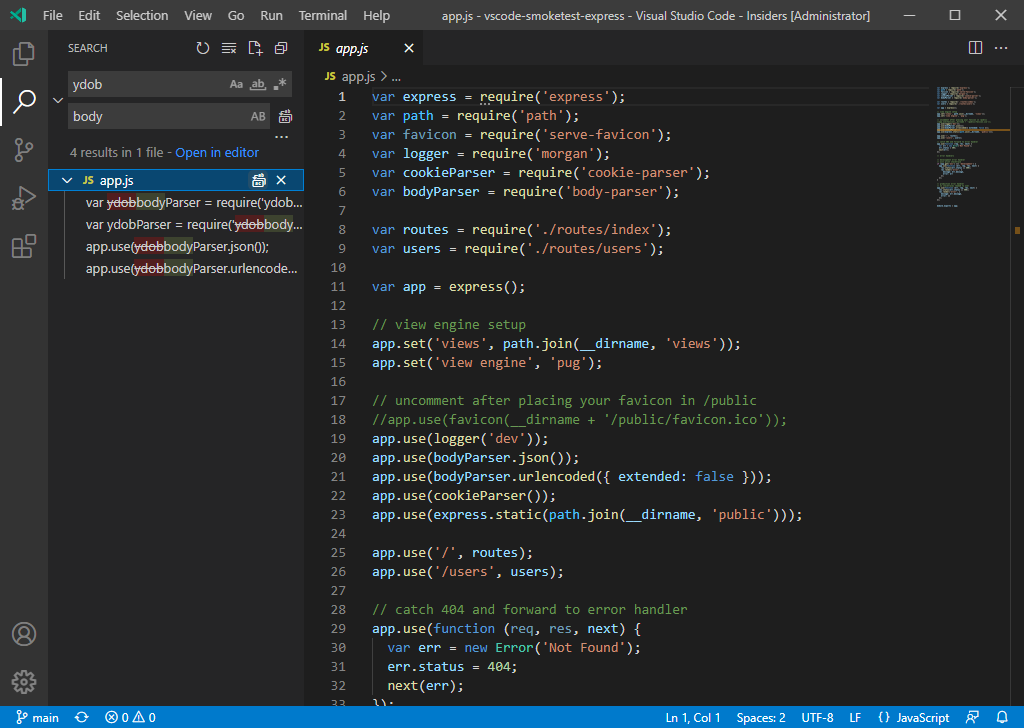
Task: Open the Manage settings gear
Action: click(x=24, y=682)
